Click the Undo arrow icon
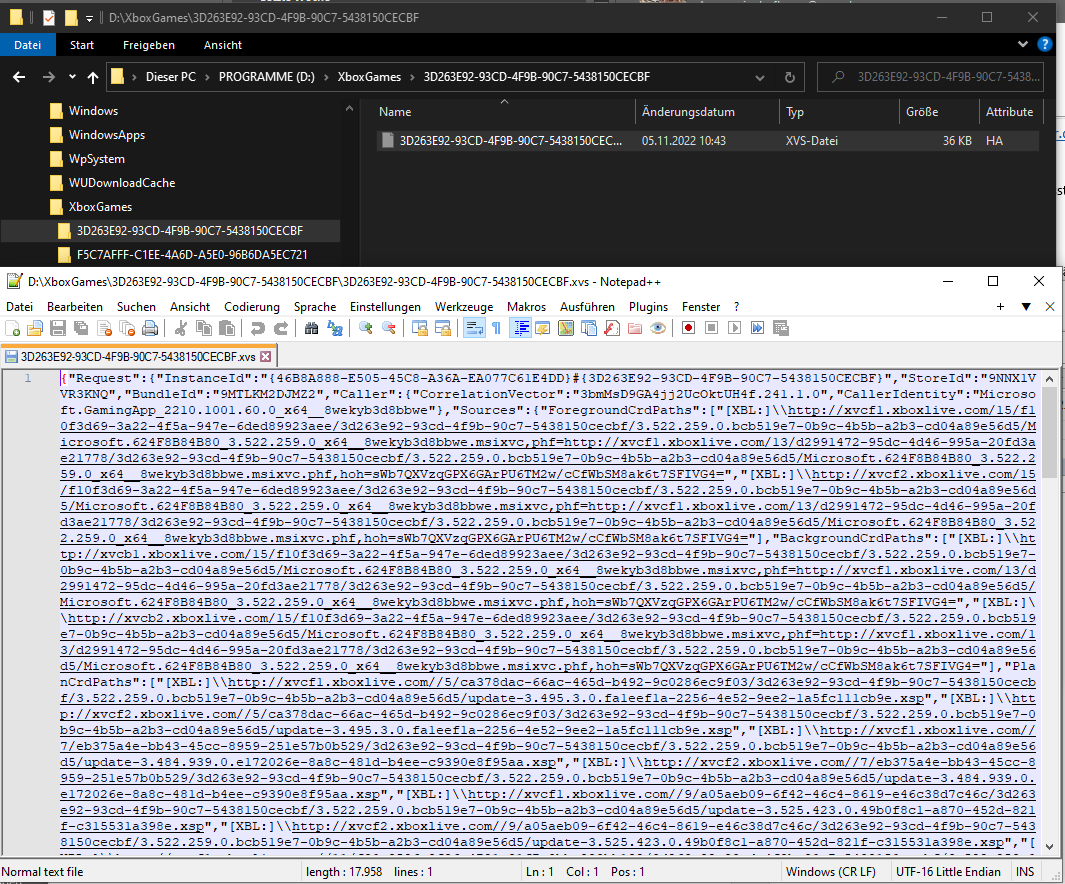This screenshot has width=1065, height=884. click(x=257, y=329)
